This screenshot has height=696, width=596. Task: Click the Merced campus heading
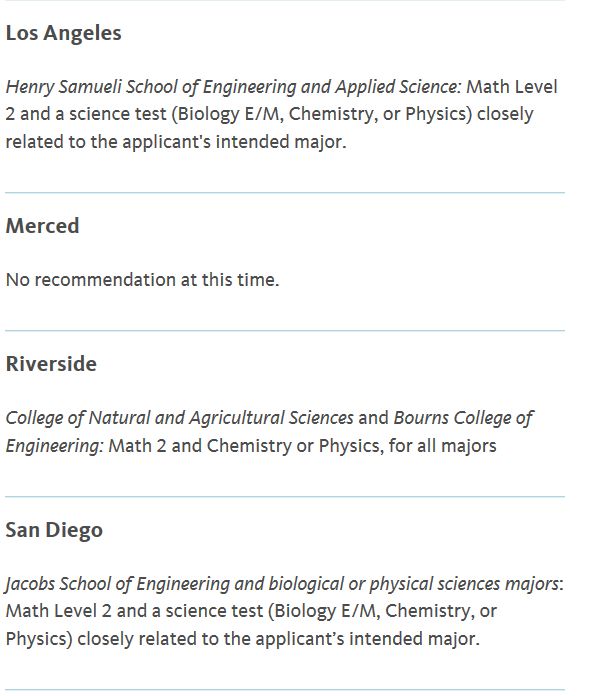pyautogui.click(x=43, y=225)
